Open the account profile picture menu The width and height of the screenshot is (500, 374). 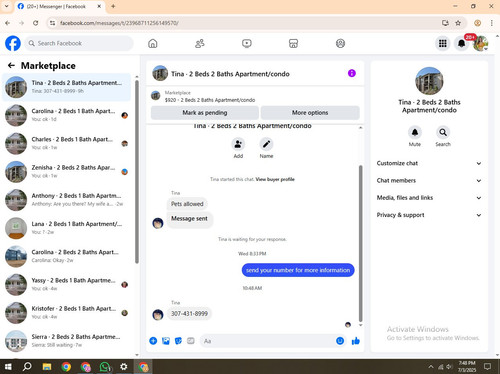click(x=480, y=43)
